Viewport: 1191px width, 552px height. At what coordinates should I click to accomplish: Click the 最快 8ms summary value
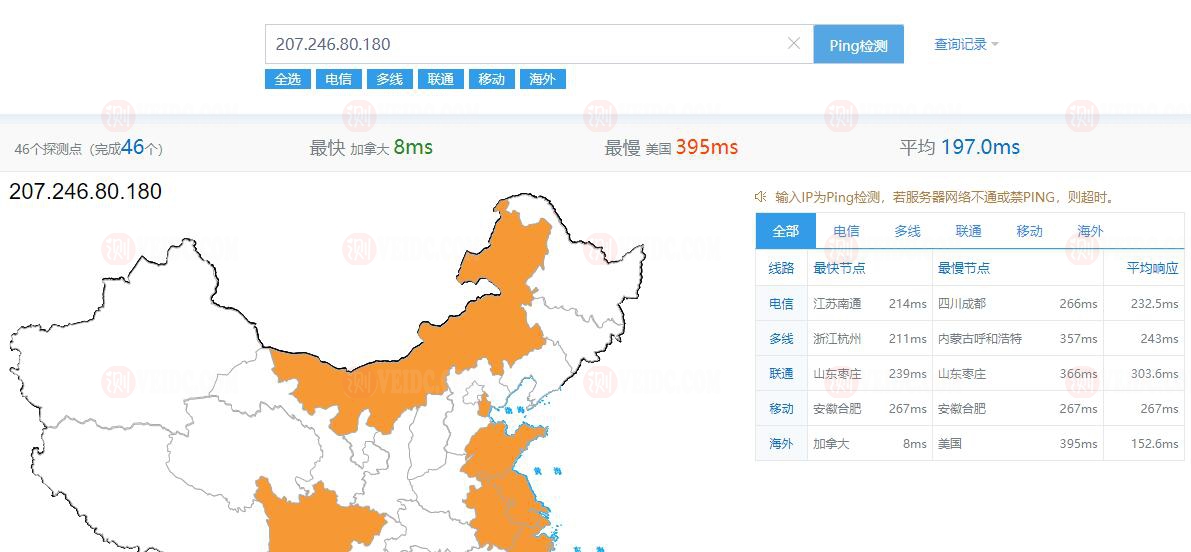(x=413, y=147)
